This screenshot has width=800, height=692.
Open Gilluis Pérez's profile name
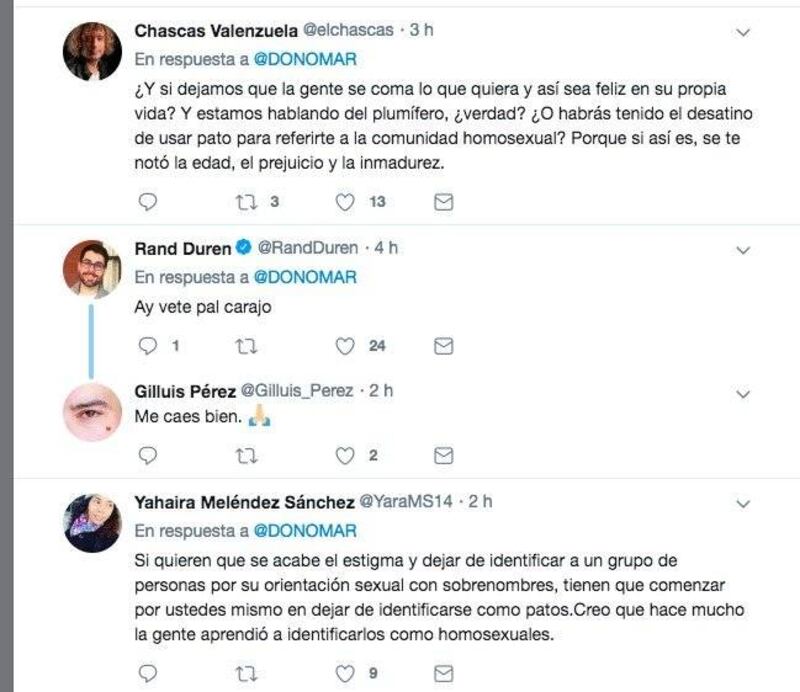pyautogui.click(x=185, y=391)
